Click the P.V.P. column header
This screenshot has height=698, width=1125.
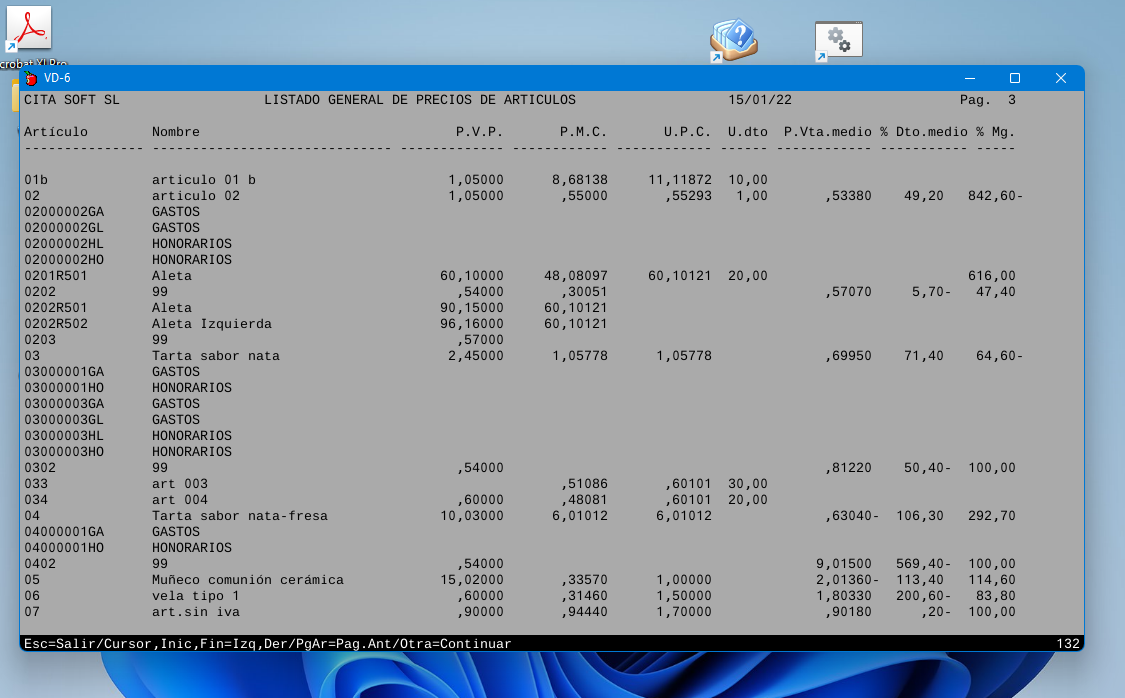pyautogui.click(x=479, y=132)
